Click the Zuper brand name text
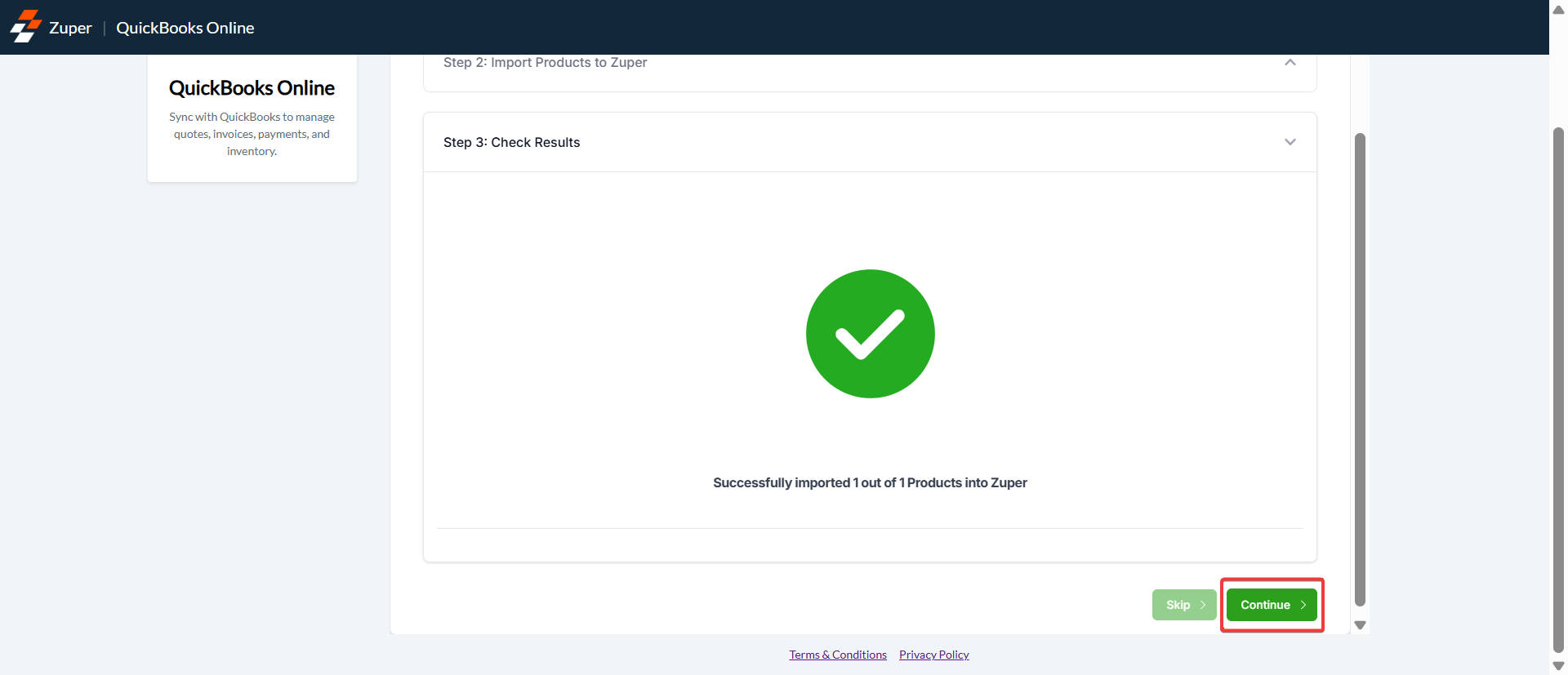 [x=70, y=28]
